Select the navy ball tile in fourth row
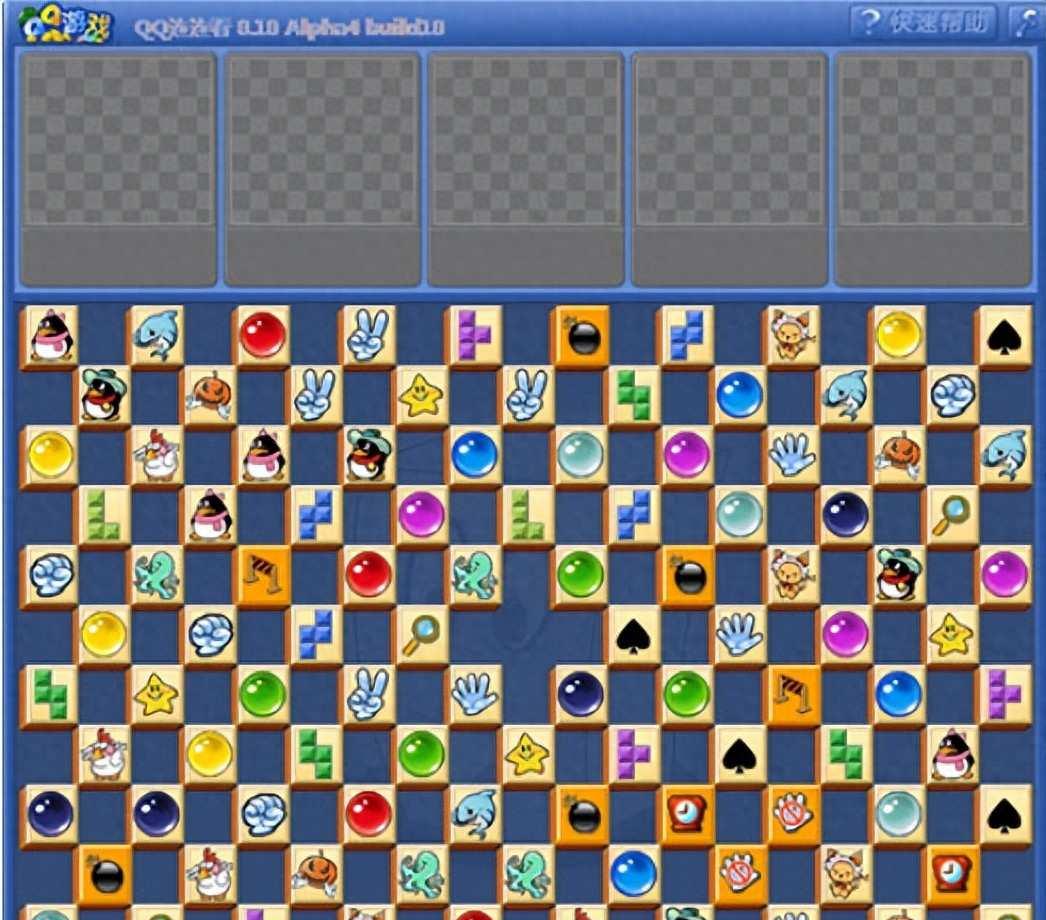Image resolution: width=1046 pixels, height=920 pixels. 846,514
